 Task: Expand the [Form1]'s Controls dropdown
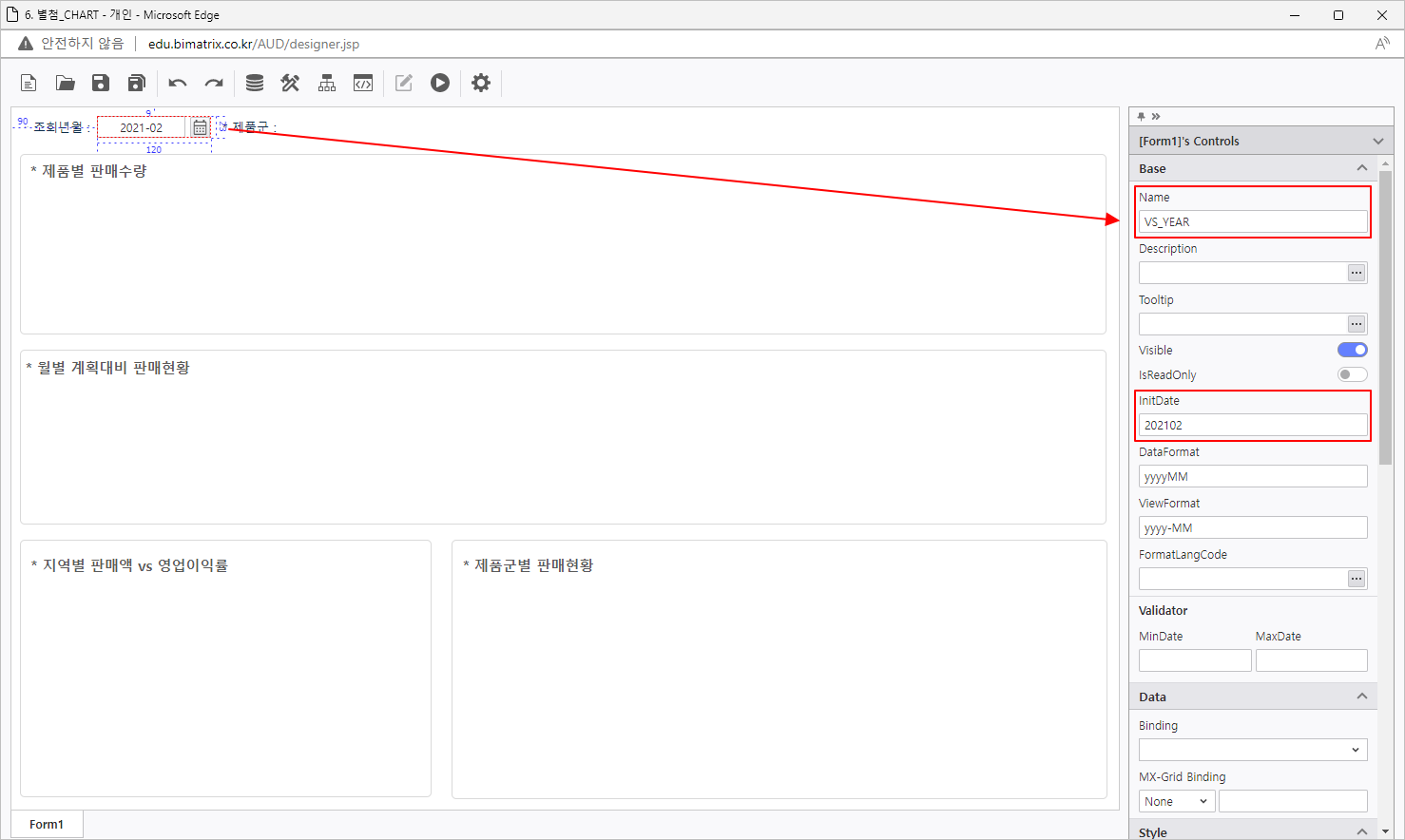coord(1378,141)
